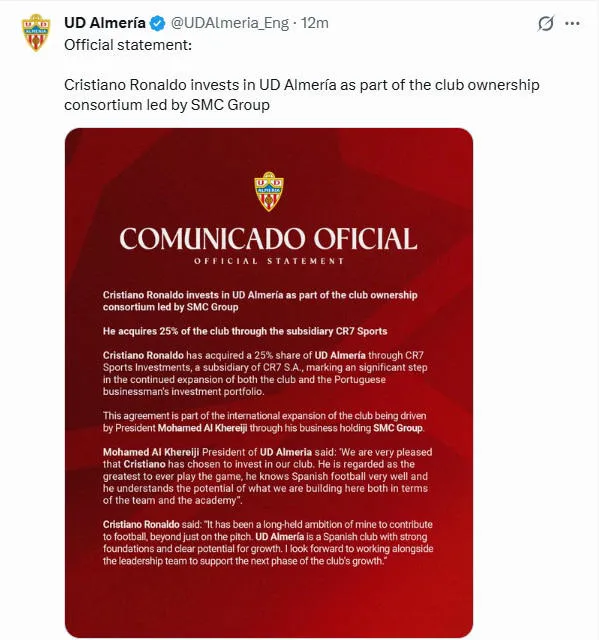This screenshot has width=599, height=640.
Task: Click the tweet text mentioning SMC Group
Action: tap(302, 95)
